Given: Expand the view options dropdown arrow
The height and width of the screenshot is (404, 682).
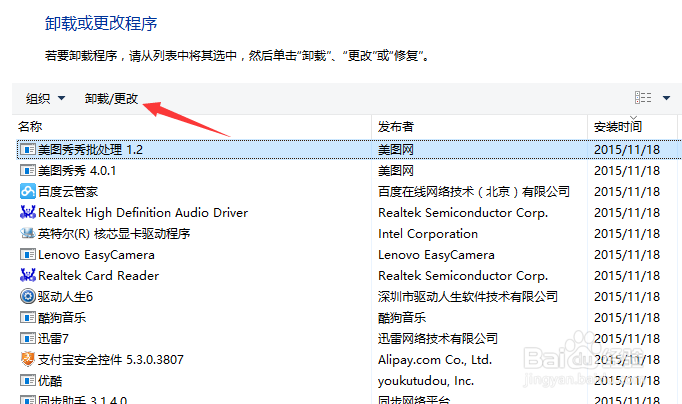Looking at the screenshot, I should click(667, 98).
